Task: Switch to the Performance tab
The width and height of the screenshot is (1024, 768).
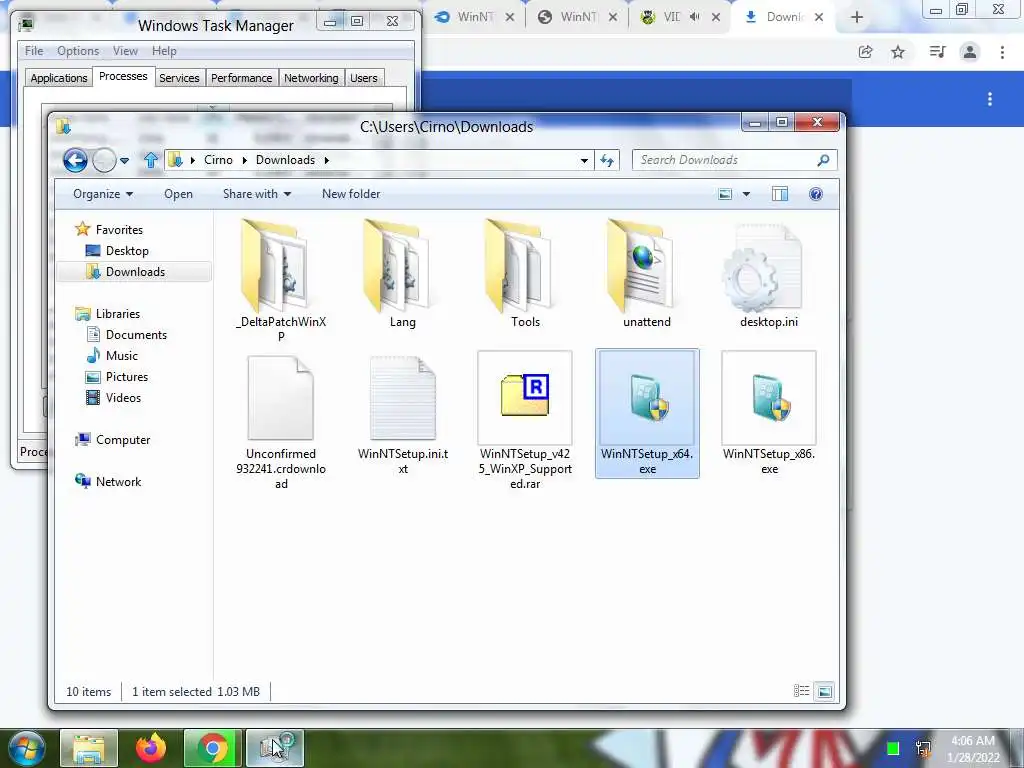Action: (x=241, y=78)
